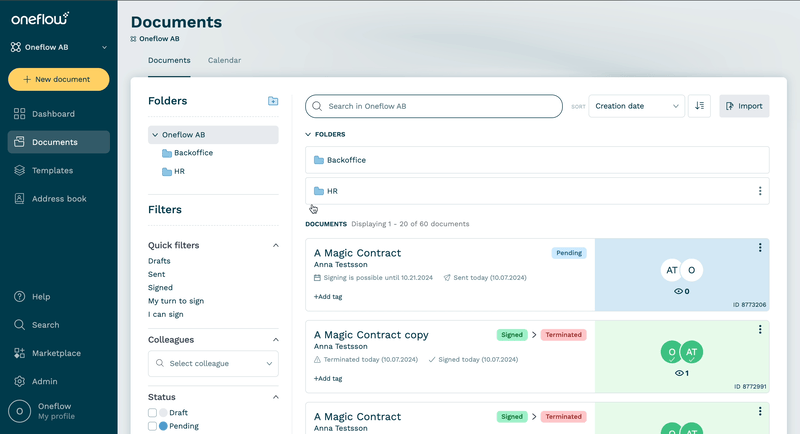Viewport: 800px width, 434px height.
Task: Go to Address book in sidebar
Action: pos(59,198)
